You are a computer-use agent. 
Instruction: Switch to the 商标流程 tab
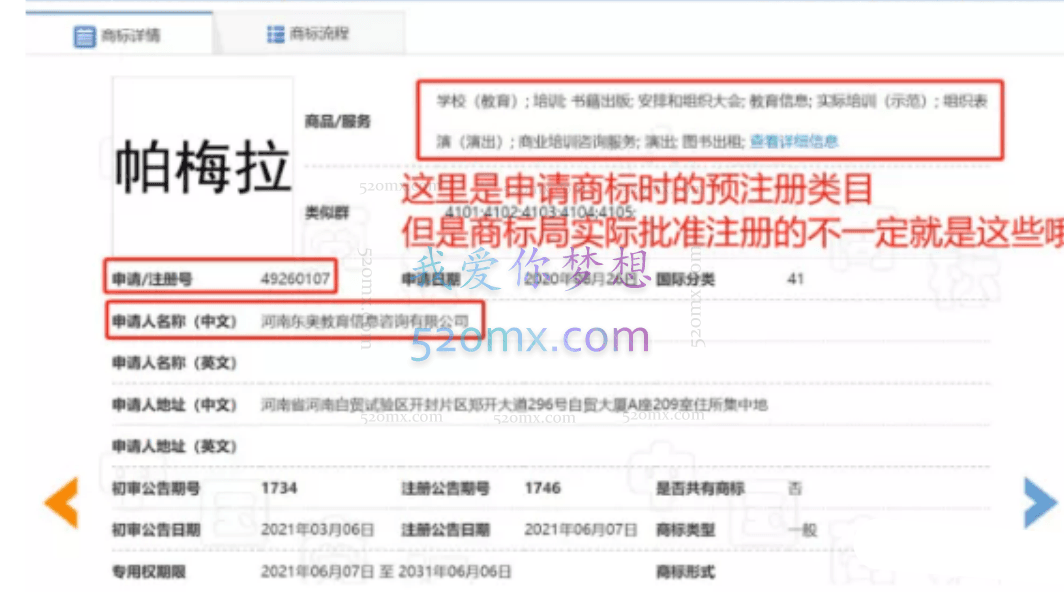310,31
